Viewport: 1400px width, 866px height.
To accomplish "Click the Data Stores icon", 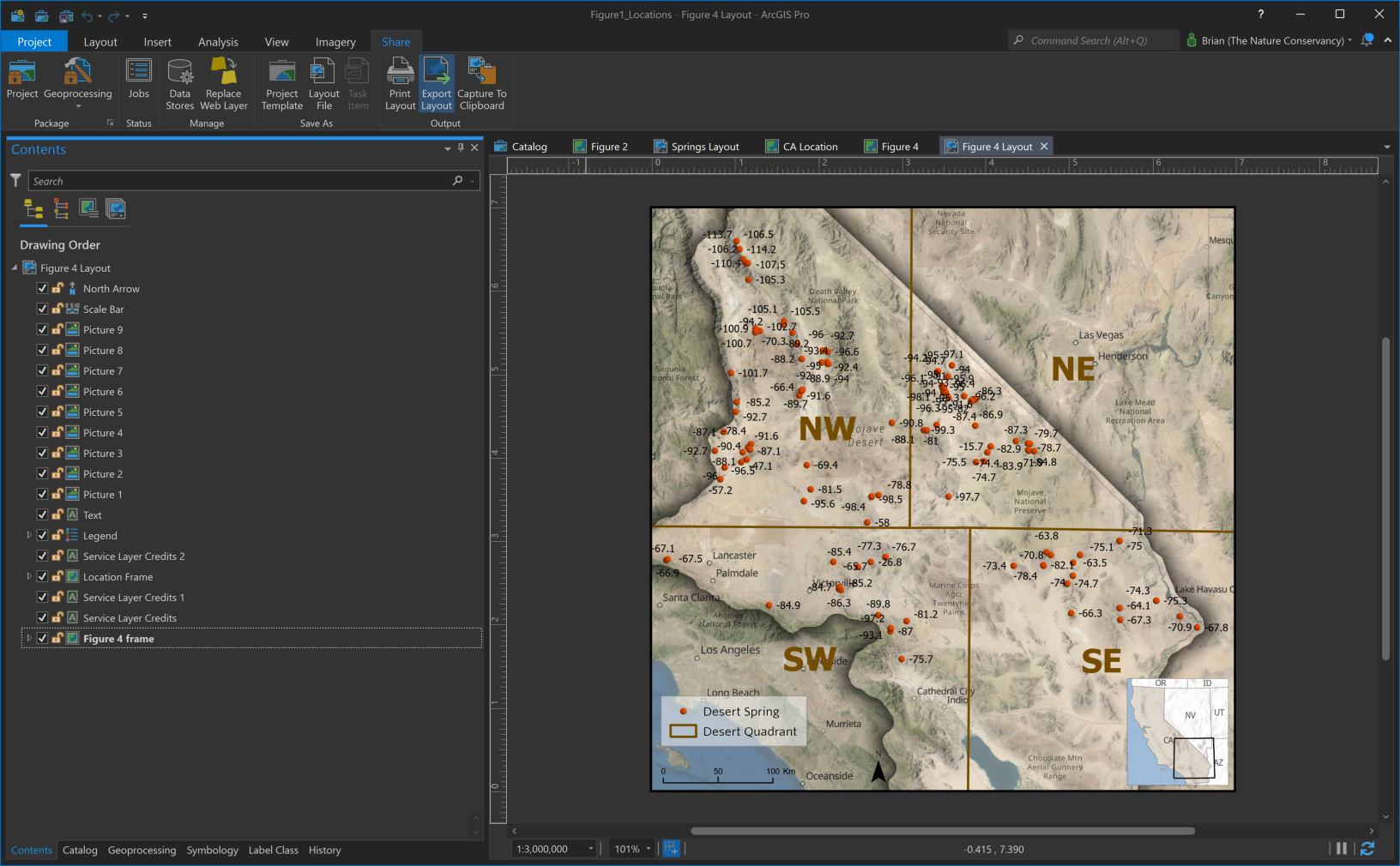I will pos(180,72).
